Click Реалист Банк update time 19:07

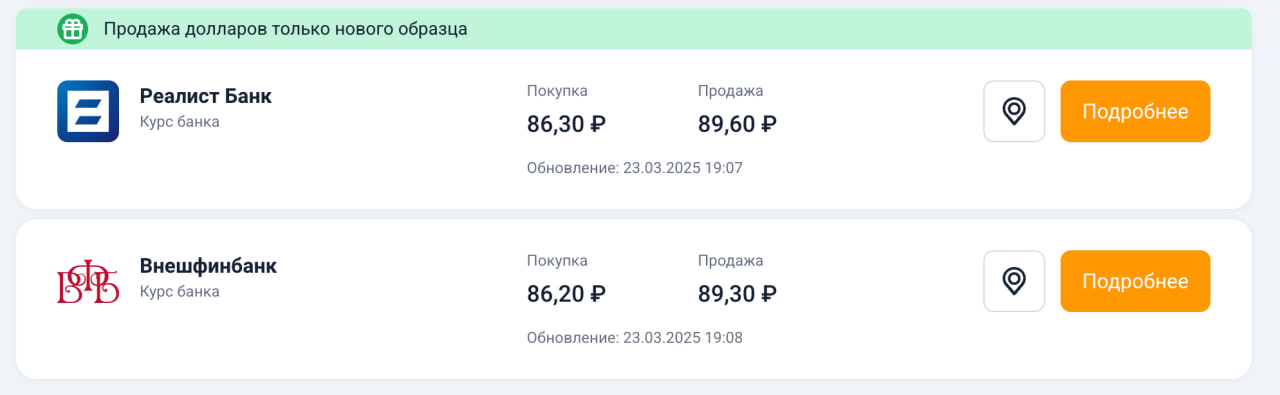coord(635,168)
